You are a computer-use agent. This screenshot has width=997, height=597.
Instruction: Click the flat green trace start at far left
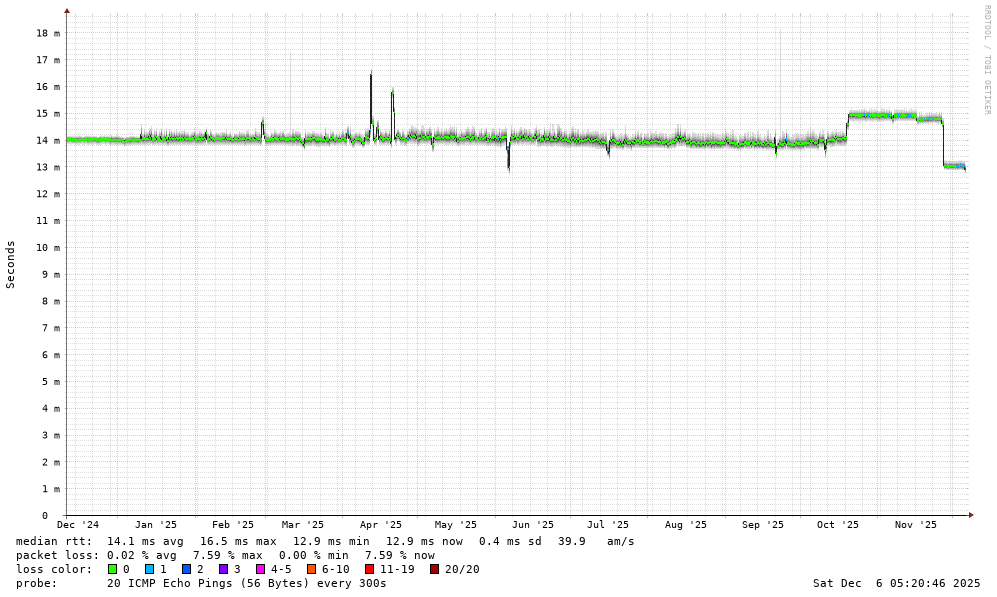pos(90,140)
